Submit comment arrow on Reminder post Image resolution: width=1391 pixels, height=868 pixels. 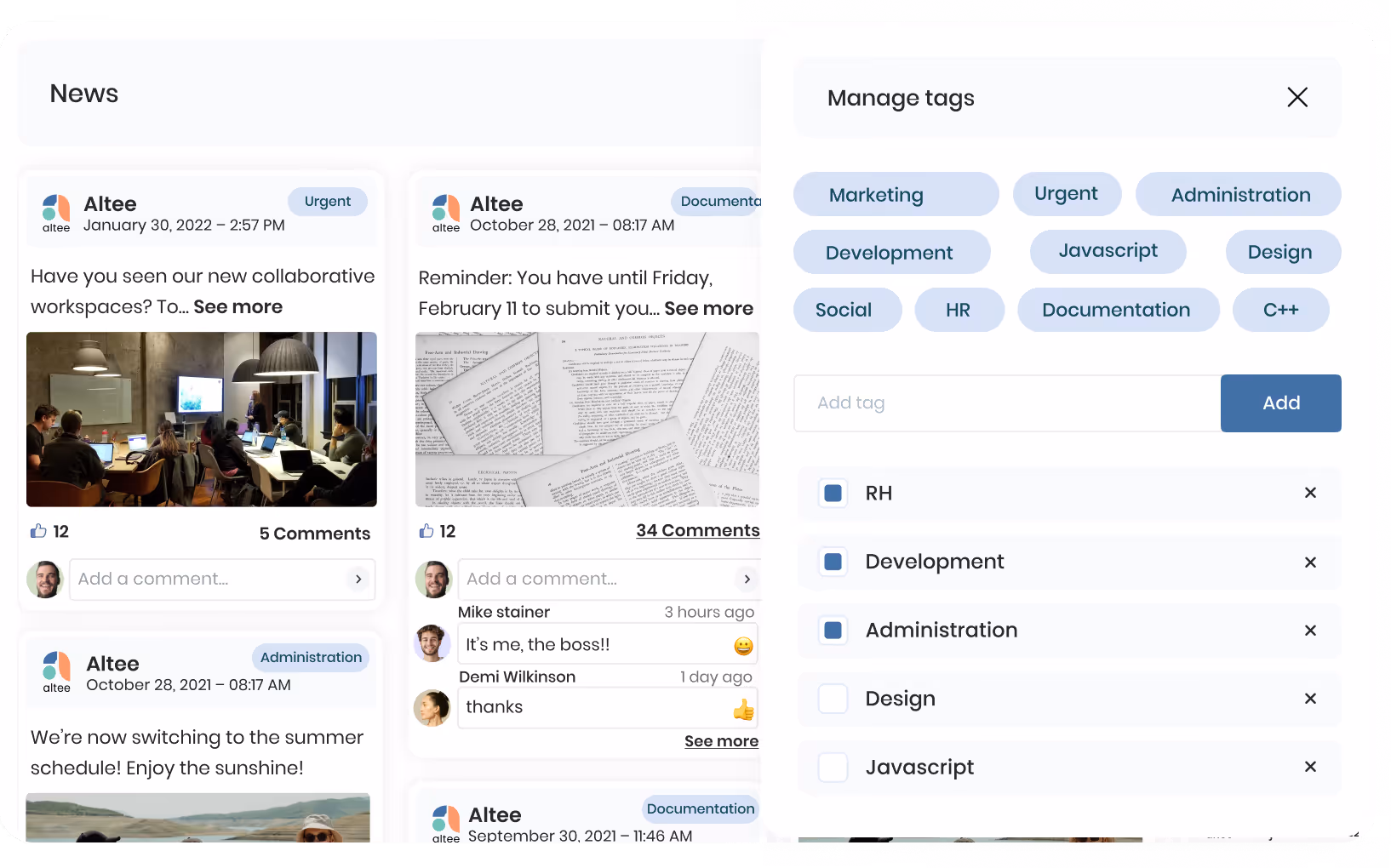coord(747,580)
